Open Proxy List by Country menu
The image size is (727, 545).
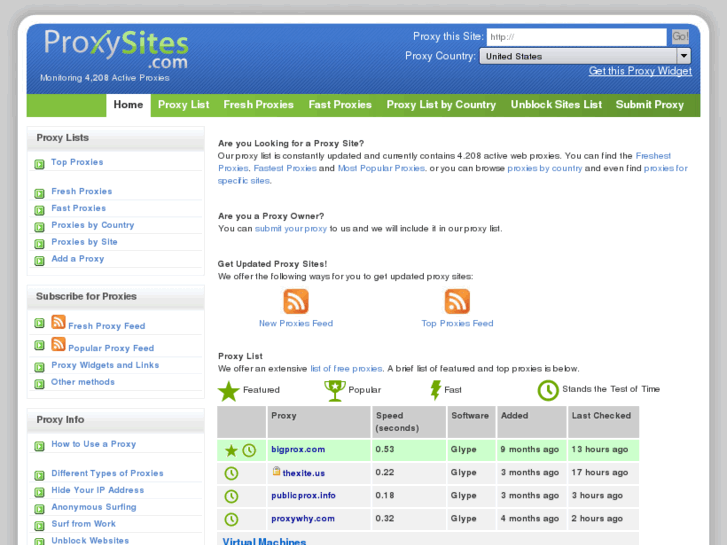coord(441,105)
